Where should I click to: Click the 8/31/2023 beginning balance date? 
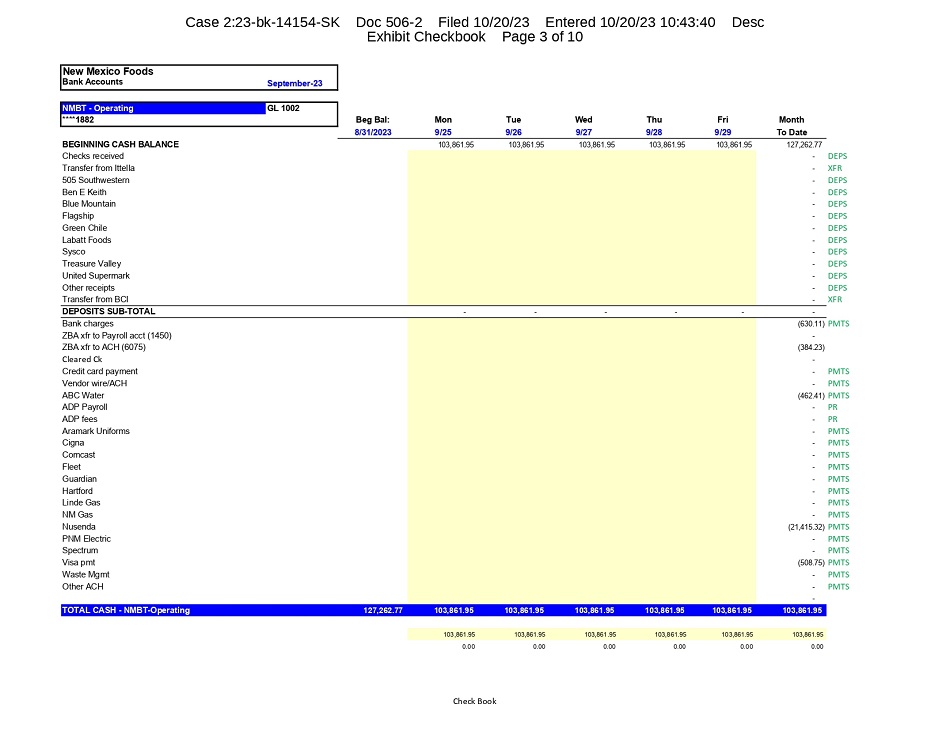(x=373, y=132)
